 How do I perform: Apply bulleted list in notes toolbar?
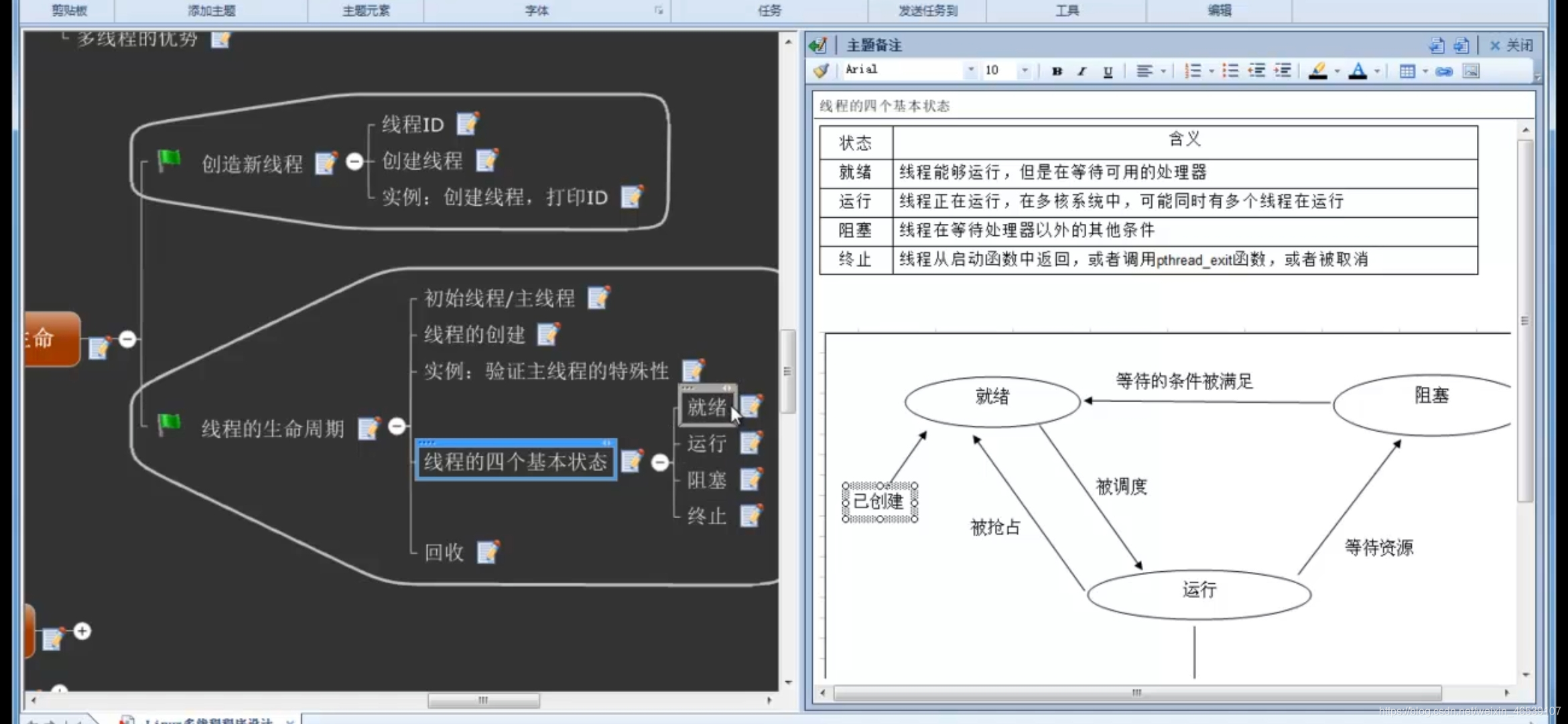tap(1230, 70)
